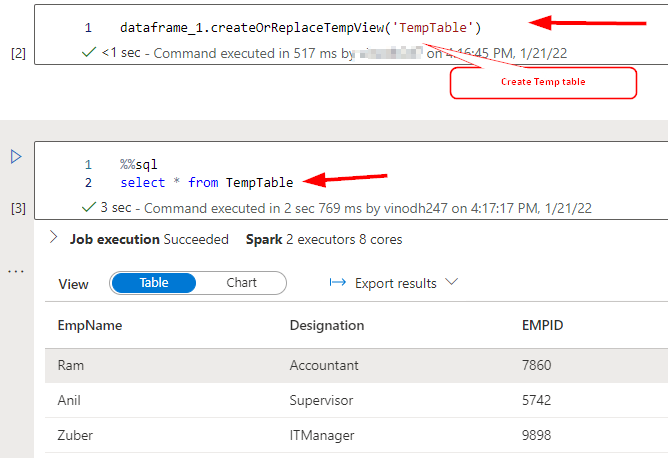Switch view to Chart
The image size is (668, 458).
pos(241,283)
